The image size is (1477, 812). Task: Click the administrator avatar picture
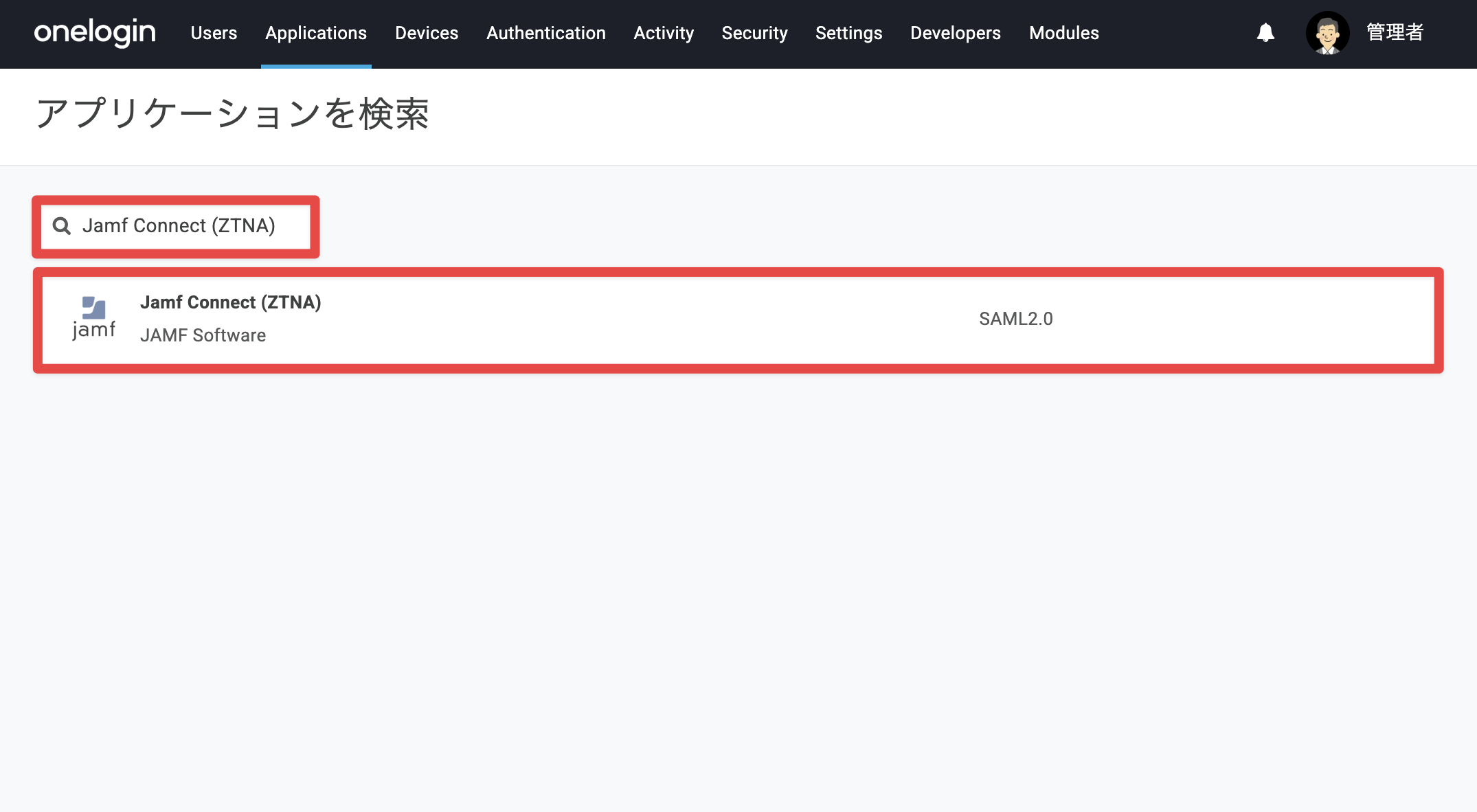[1327, 33]
